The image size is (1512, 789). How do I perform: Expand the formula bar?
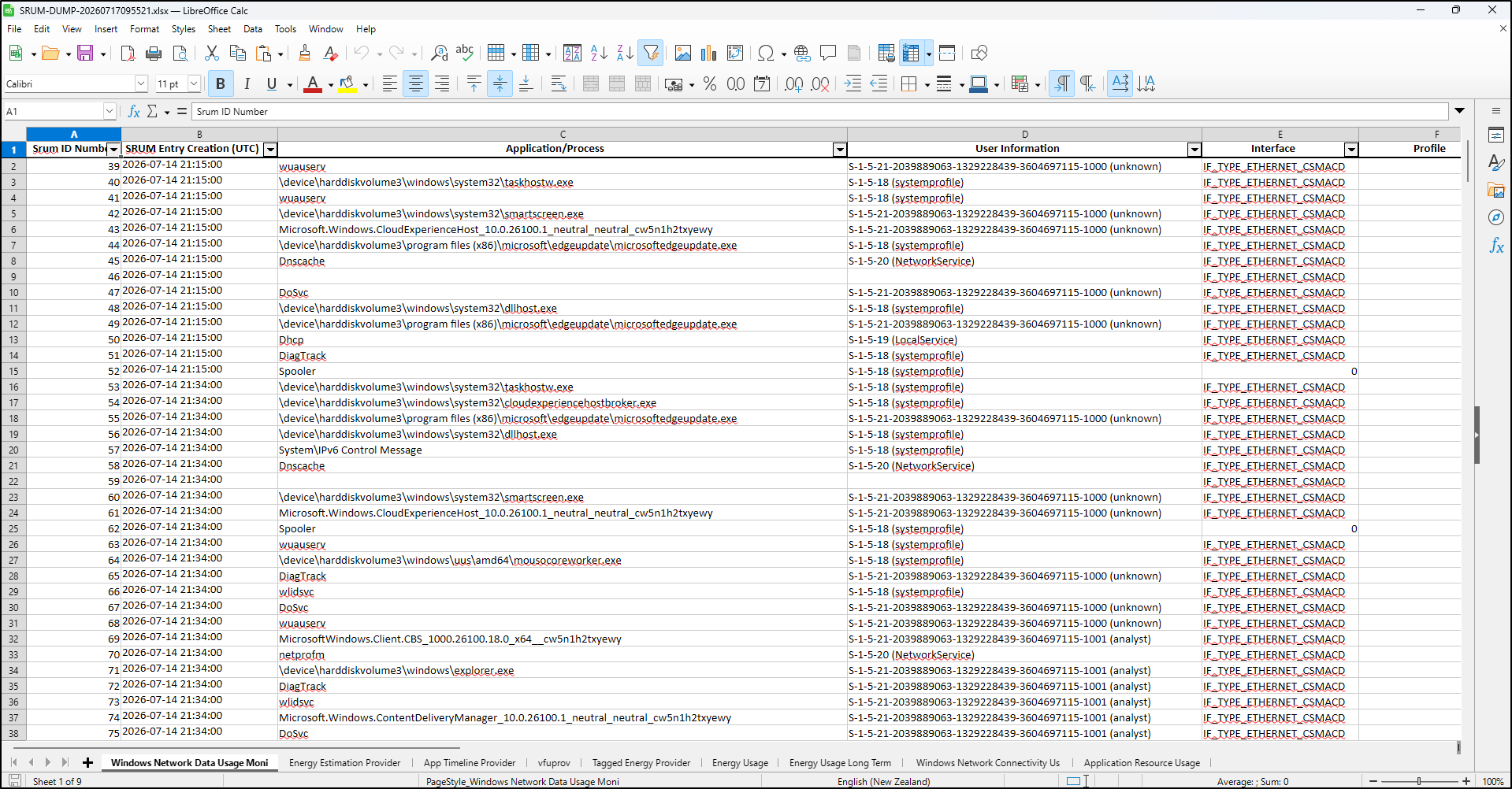(1459, 111)
